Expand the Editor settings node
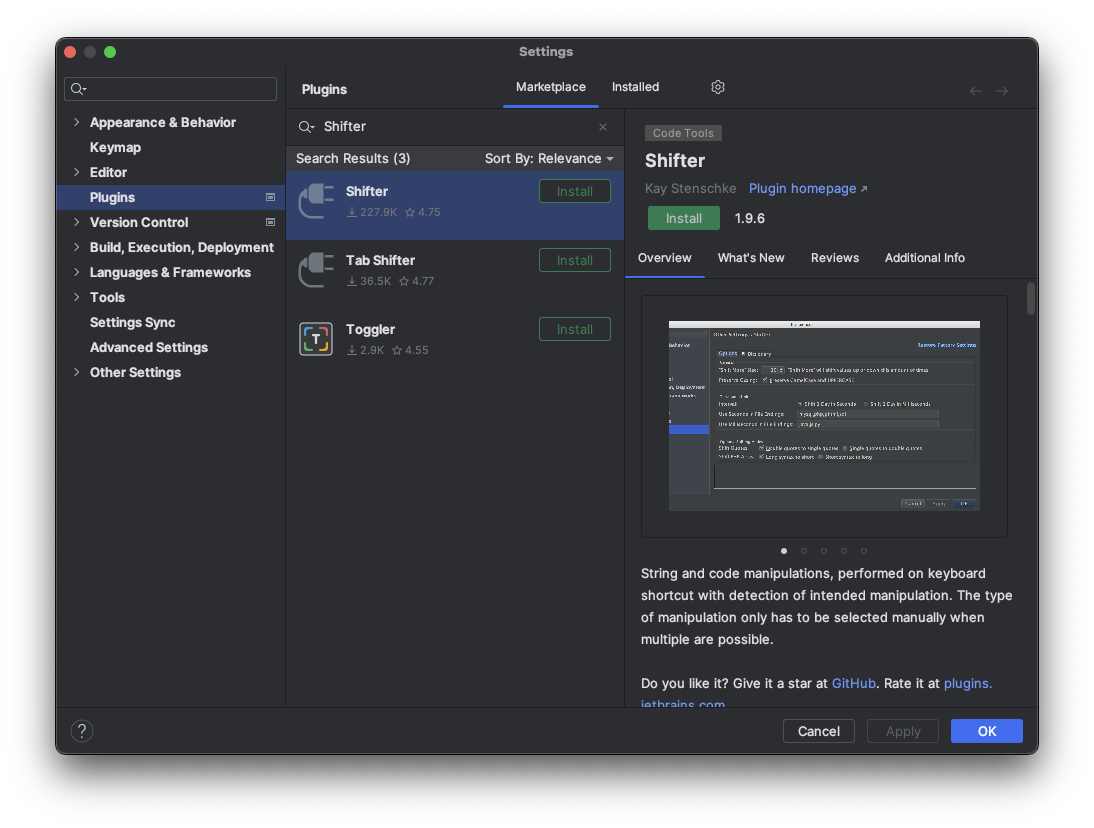 point(77,172)
